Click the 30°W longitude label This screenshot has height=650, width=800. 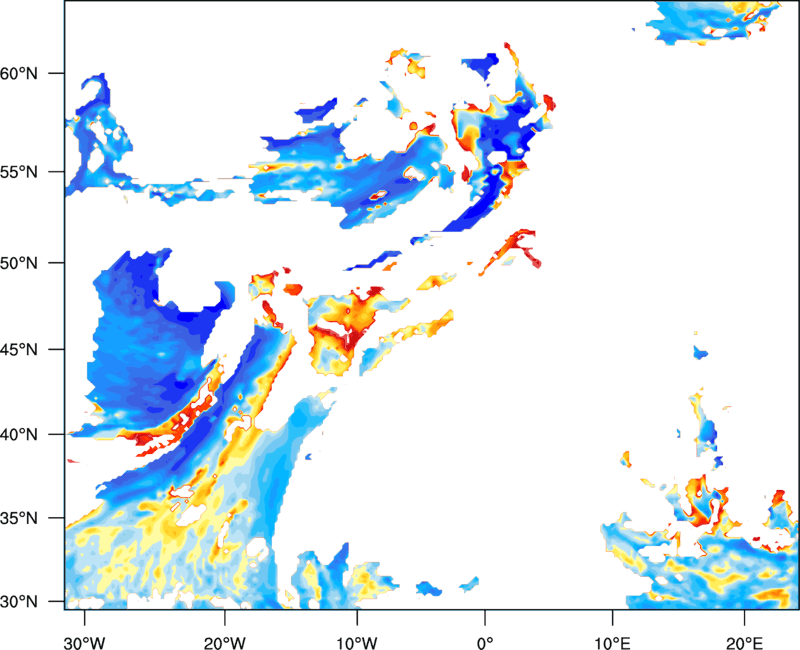(84, 643)
